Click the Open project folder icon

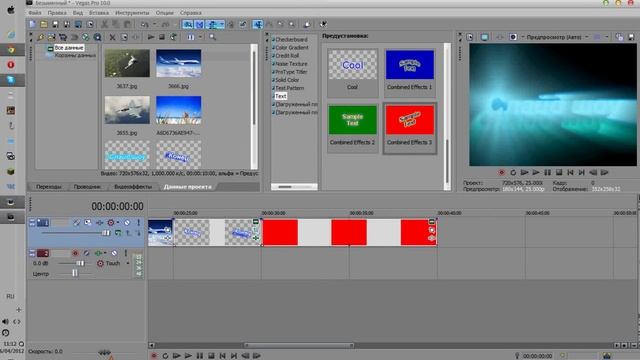click(x=44, y=24)
